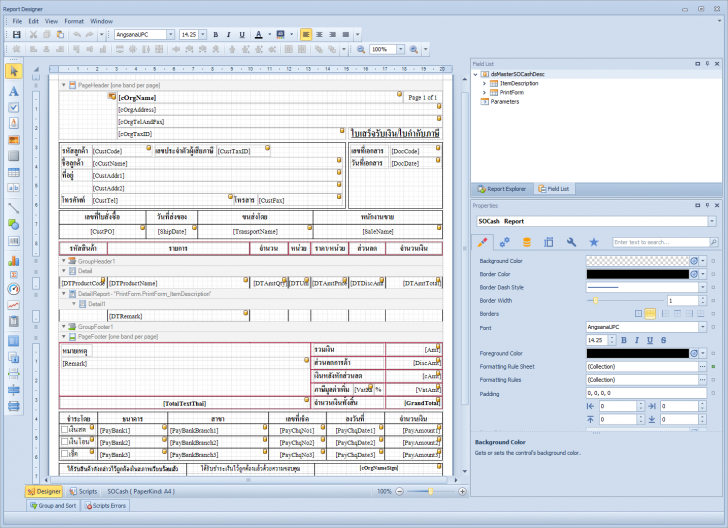Expand the ItemDescription node in Field List
This screenshot has width=728, height=528.
pyautogui.click(x=485, y=83)
